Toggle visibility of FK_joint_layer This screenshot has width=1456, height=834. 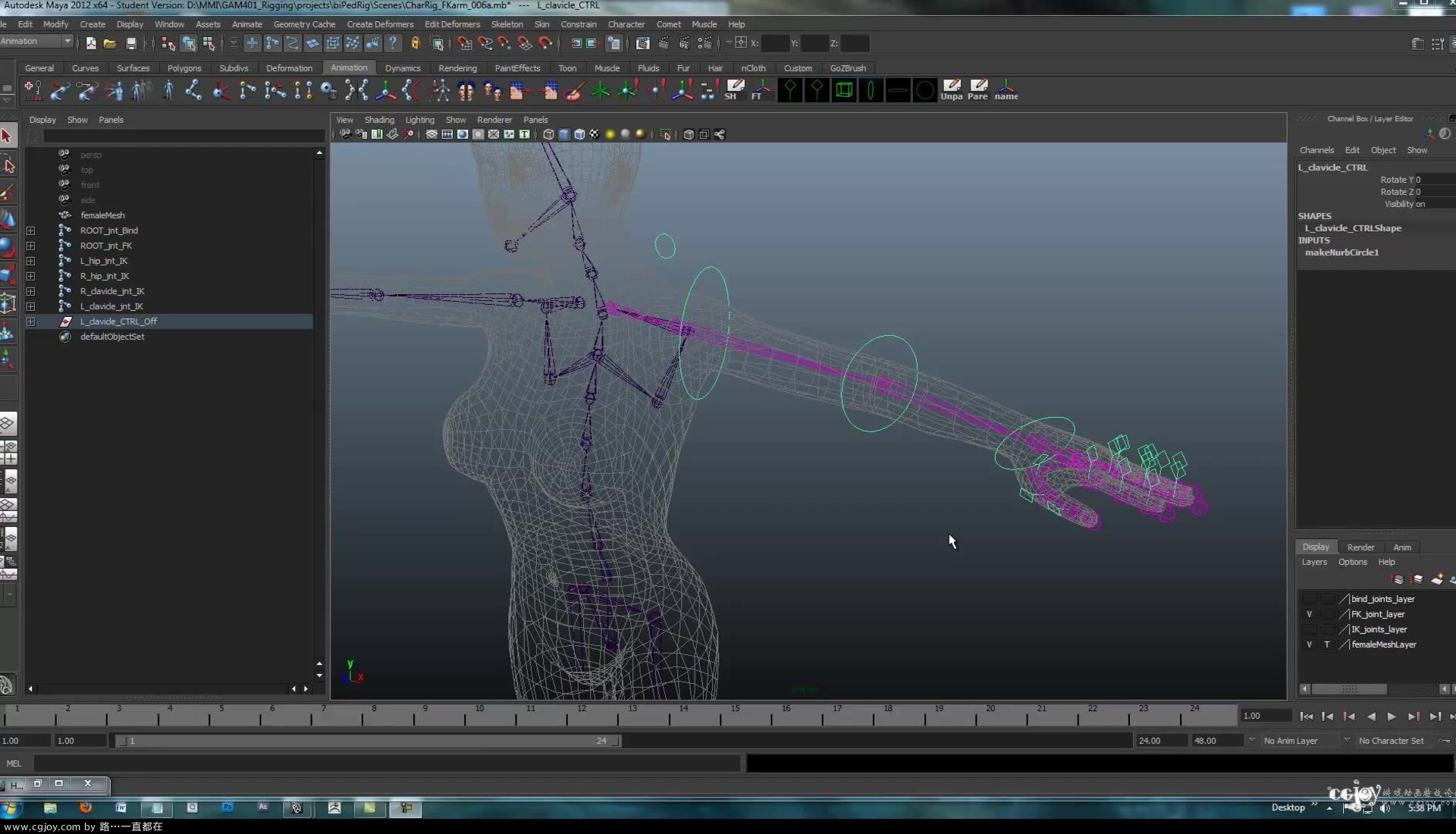[x=1309, y=613]
